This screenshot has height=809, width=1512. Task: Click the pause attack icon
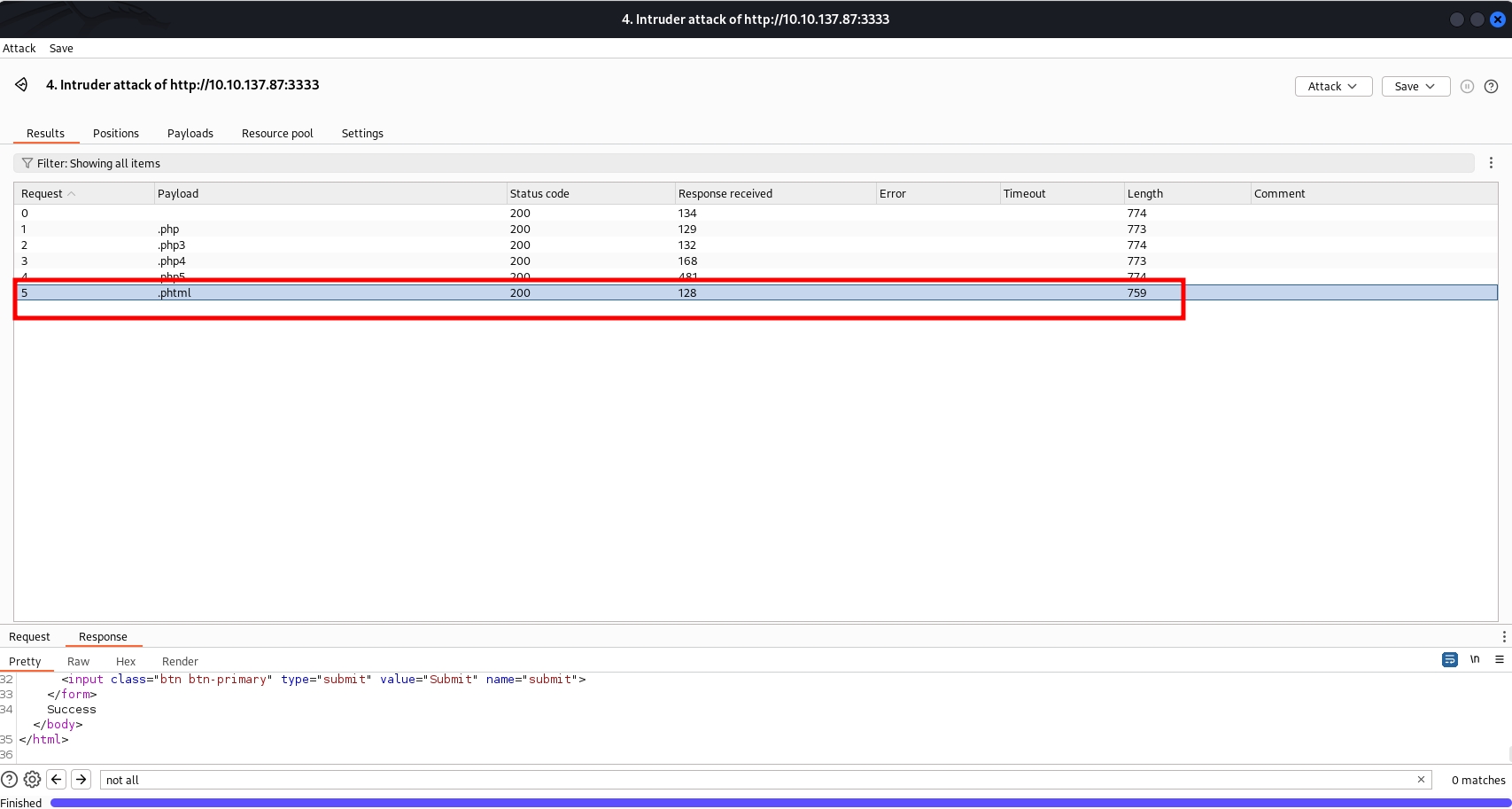coord(1467,87)
